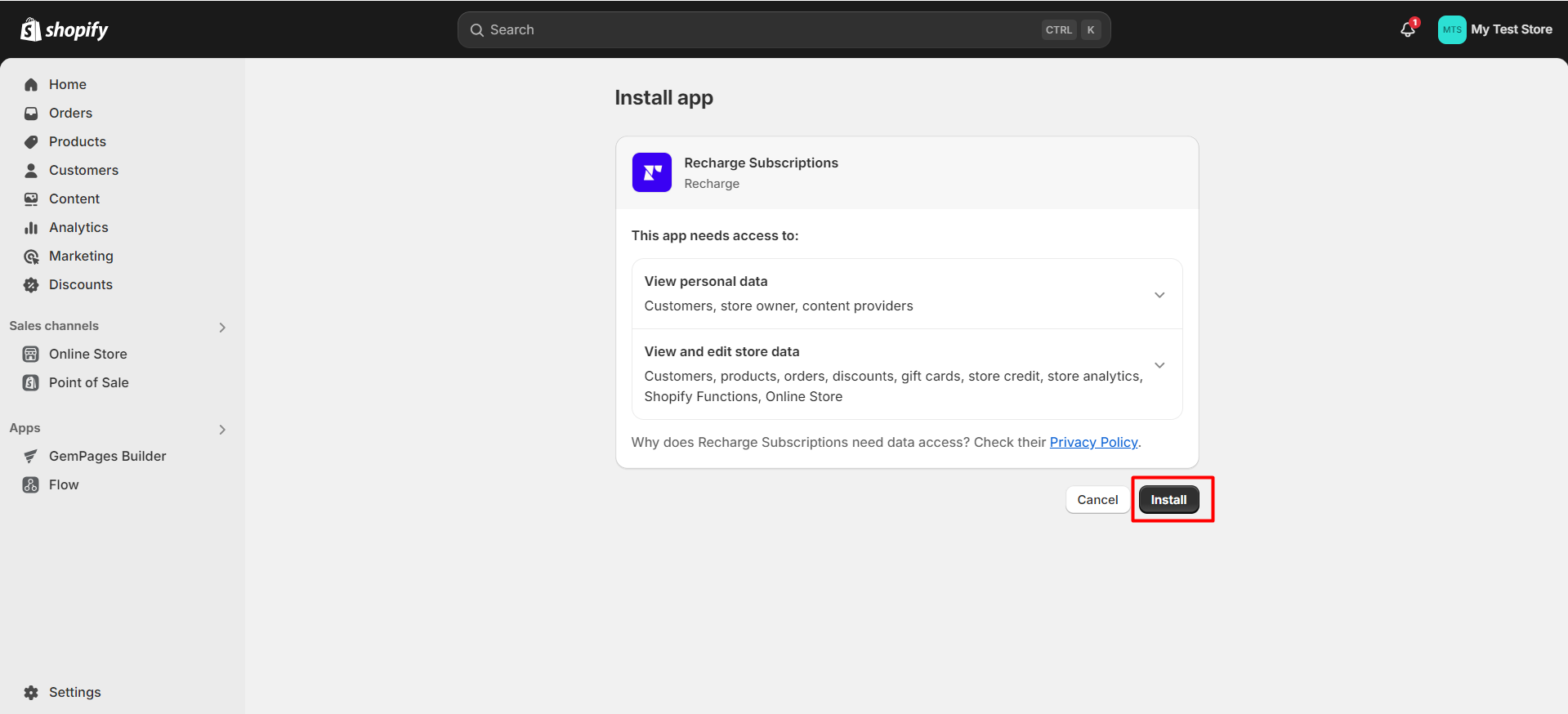Open GemPages Builder app
Screen dimensions: 1568x714
tap(107, 456)
